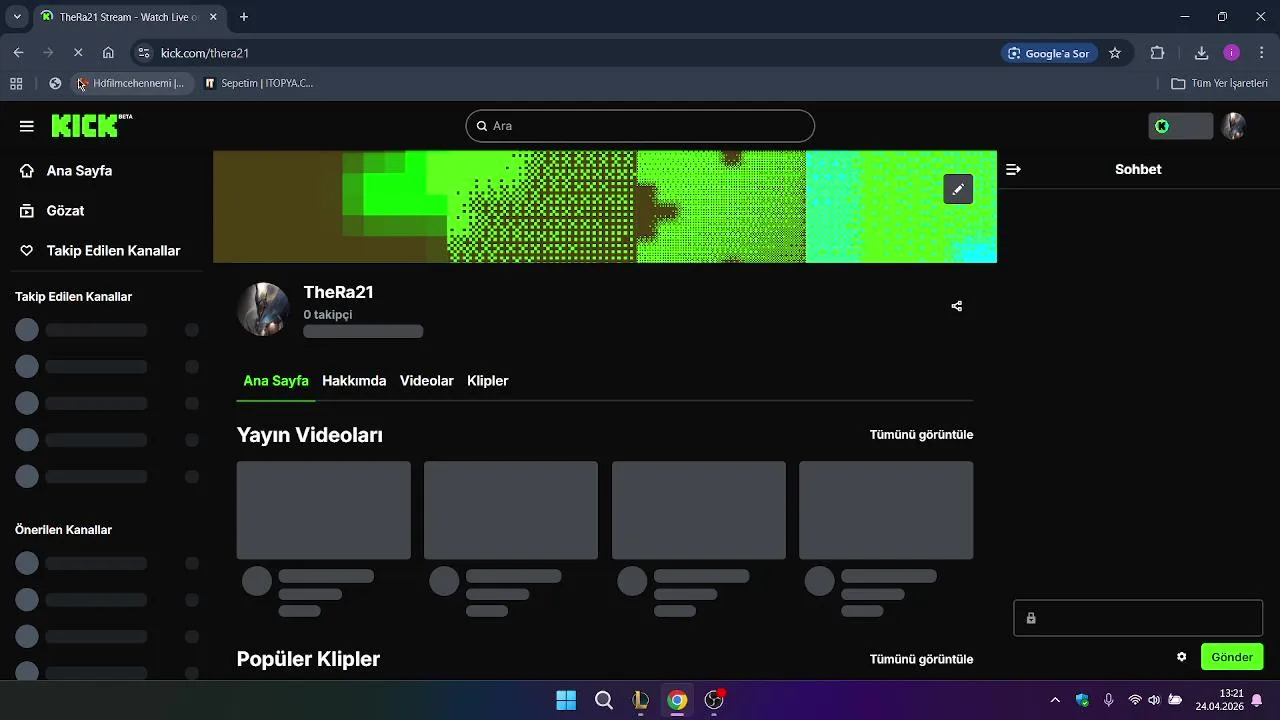Open the Sepetim ITOPYA bookmark
This screenshot has height=720, width=1280.
click(259, 84)
